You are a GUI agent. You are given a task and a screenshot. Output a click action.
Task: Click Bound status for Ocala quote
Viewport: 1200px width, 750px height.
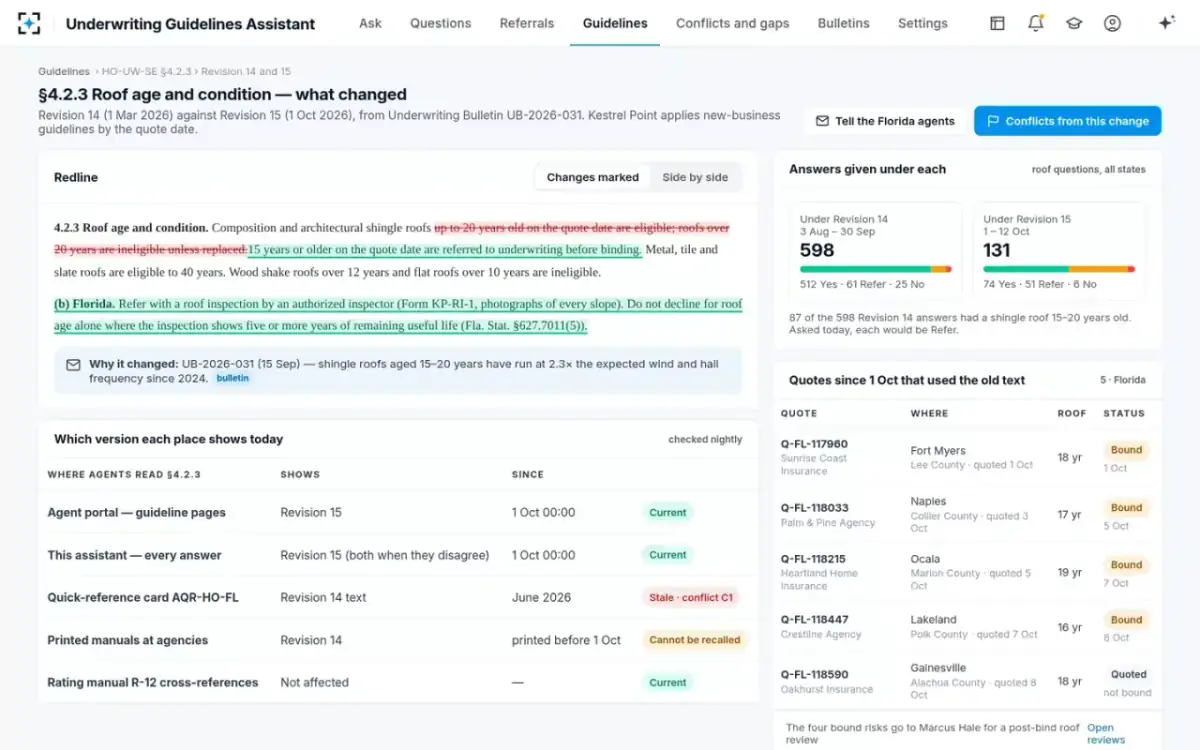click(x=1126, y=565)
